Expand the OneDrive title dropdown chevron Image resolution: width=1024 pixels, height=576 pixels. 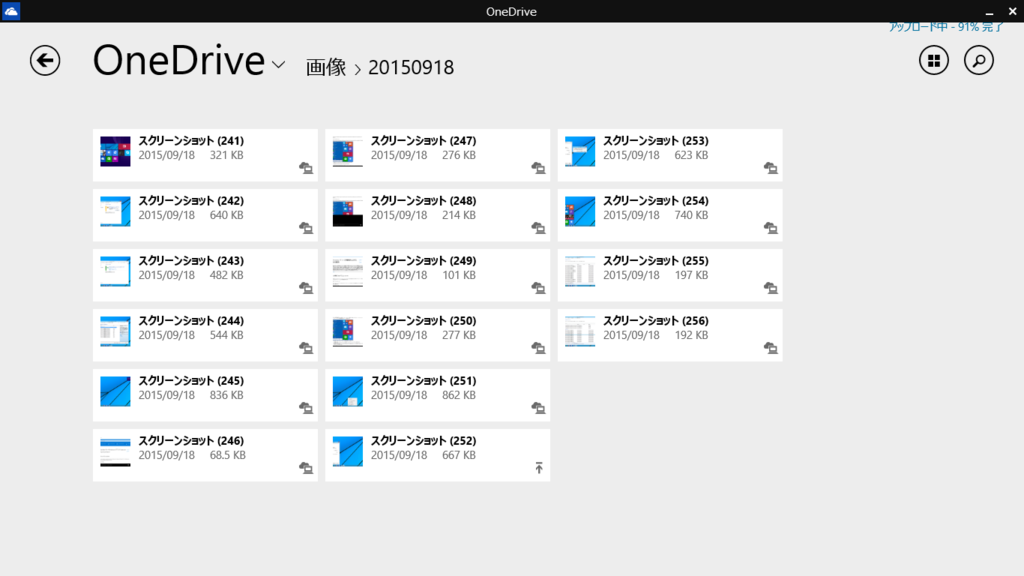(277, 65)
